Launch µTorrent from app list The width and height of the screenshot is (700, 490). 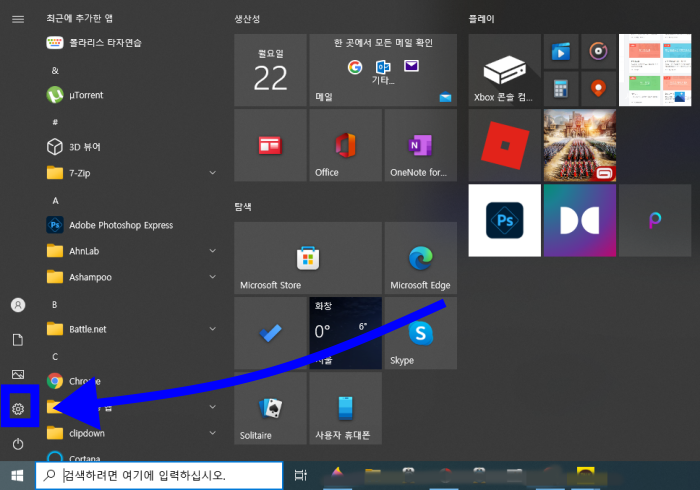click(x=132, y=95)
